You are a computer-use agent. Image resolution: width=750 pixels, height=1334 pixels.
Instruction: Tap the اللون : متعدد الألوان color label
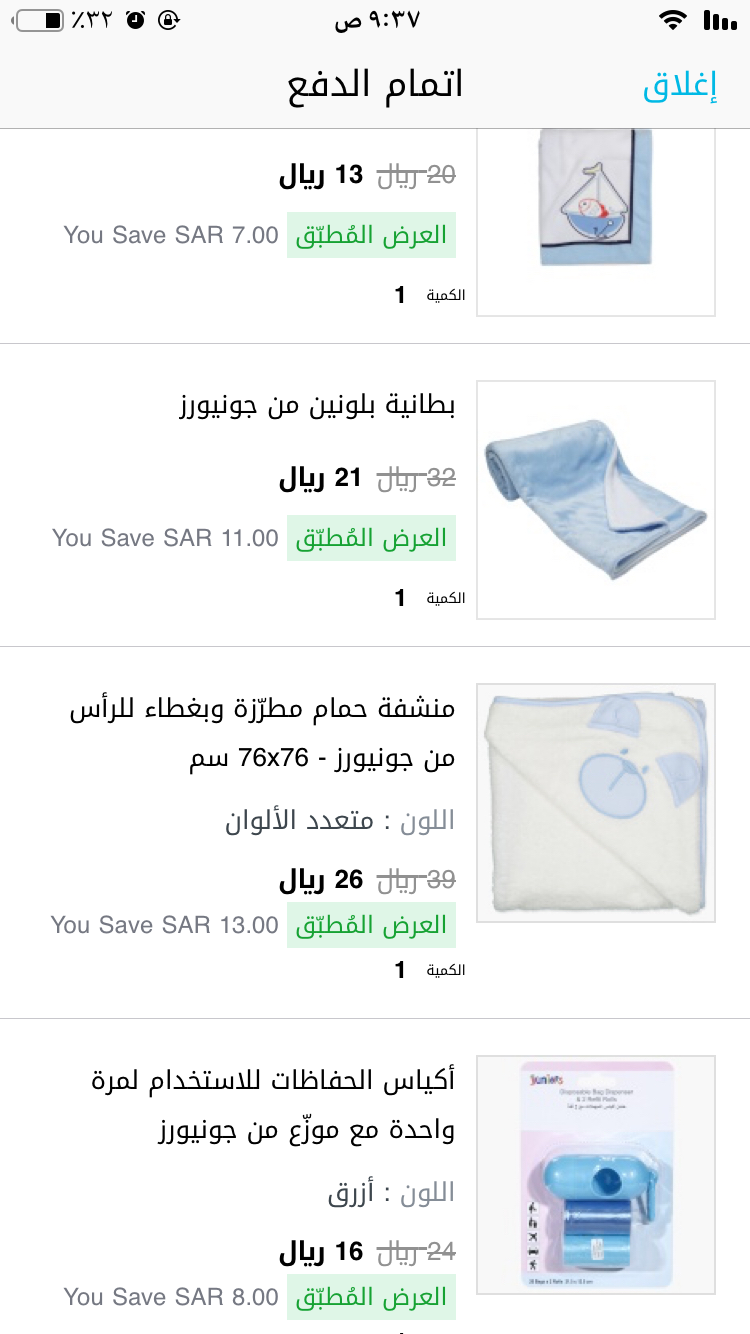click(x=340, y=821)
